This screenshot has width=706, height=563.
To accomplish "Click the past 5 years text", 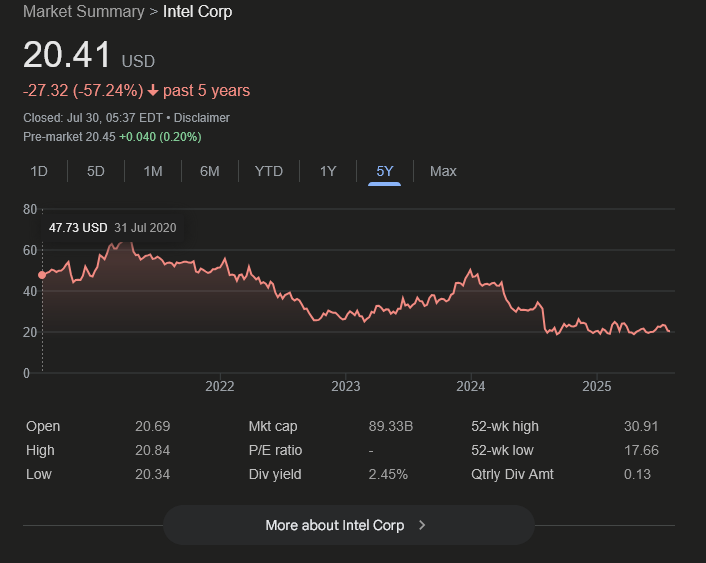I will (206, 91).
